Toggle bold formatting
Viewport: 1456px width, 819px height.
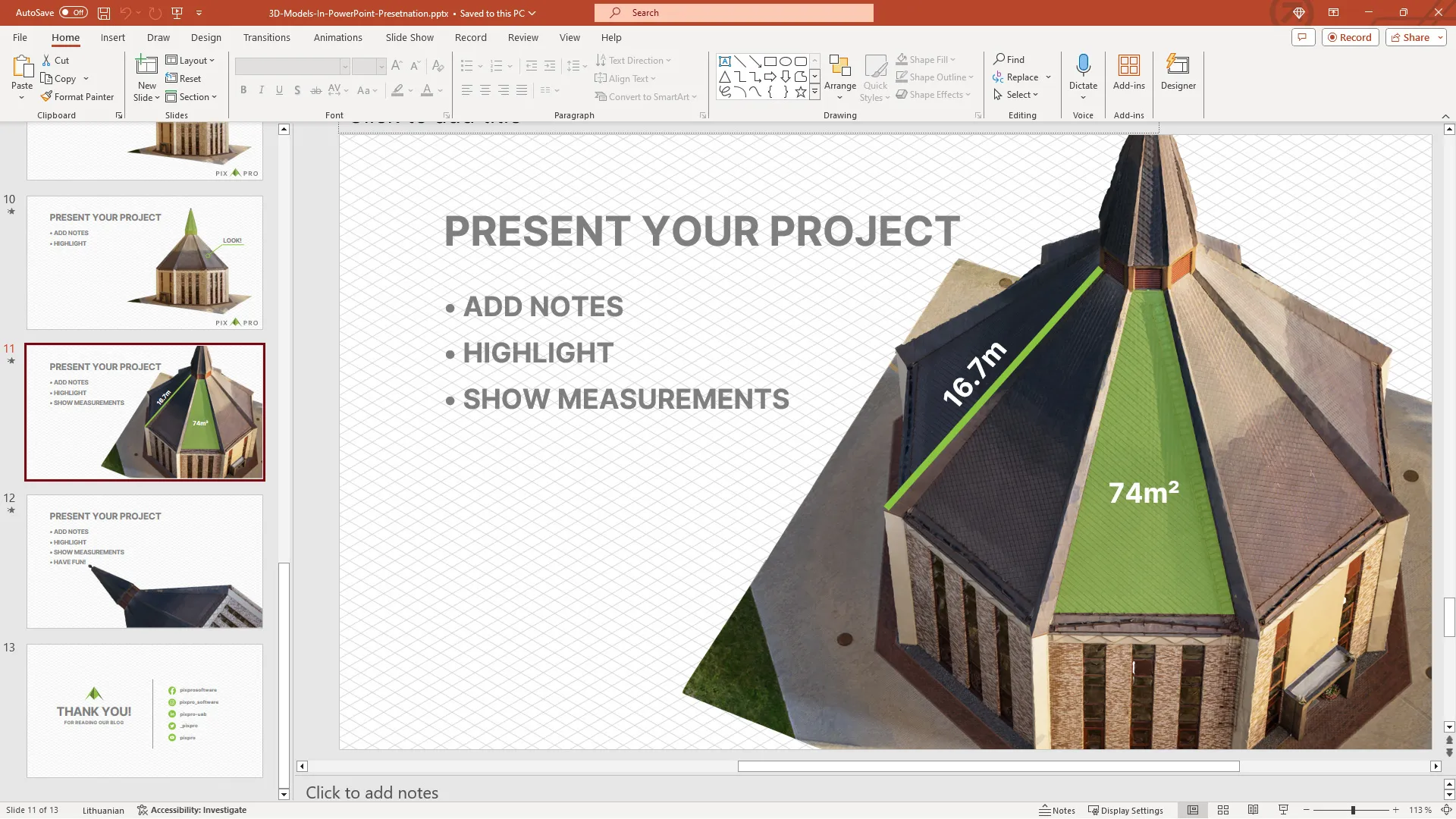(x=243, y=90)
